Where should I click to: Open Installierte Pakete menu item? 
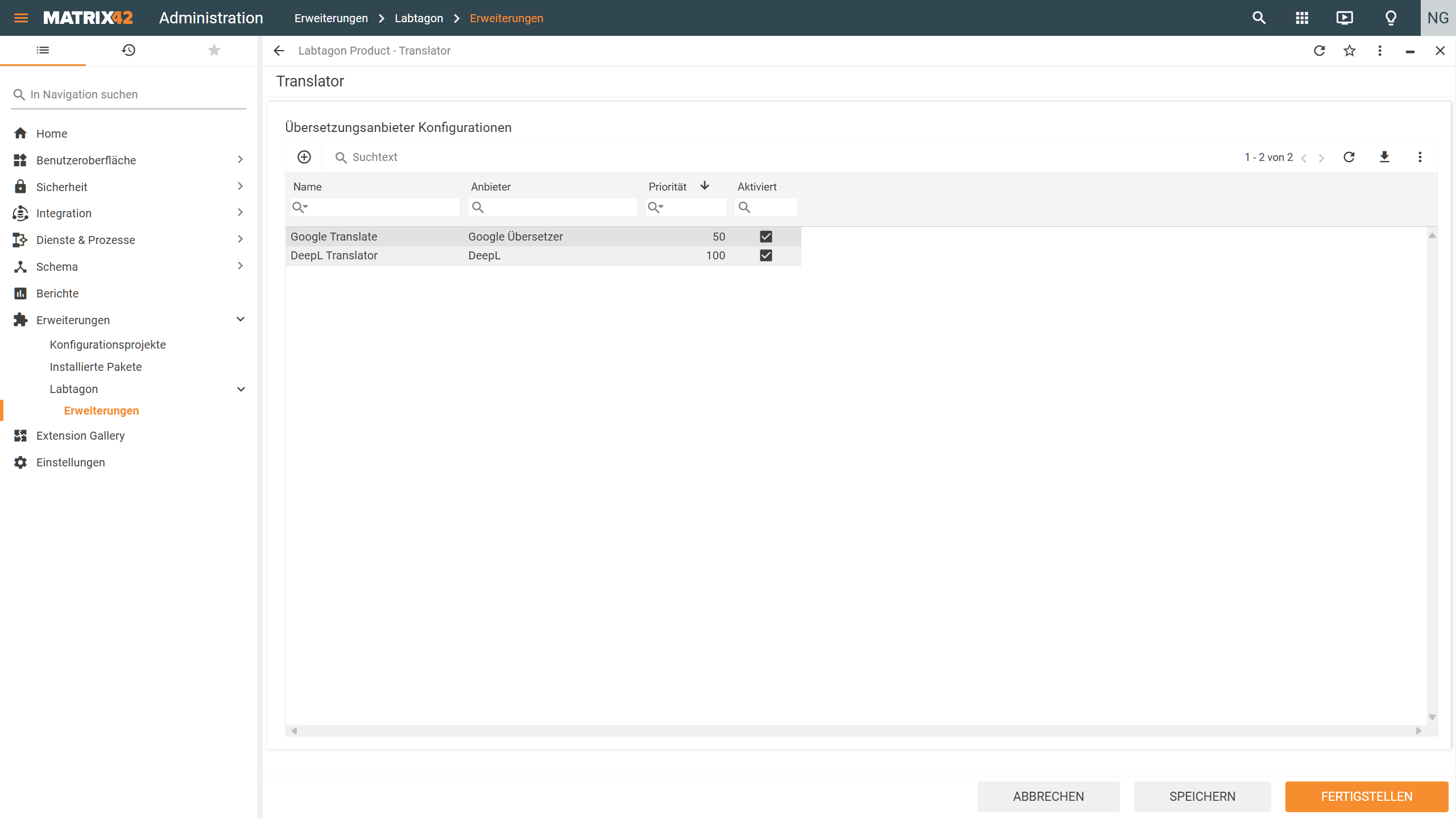[x=96, y=367]
